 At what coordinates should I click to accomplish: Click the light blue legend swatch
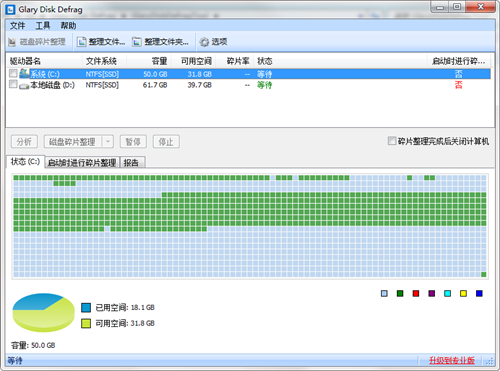[384, 293]
